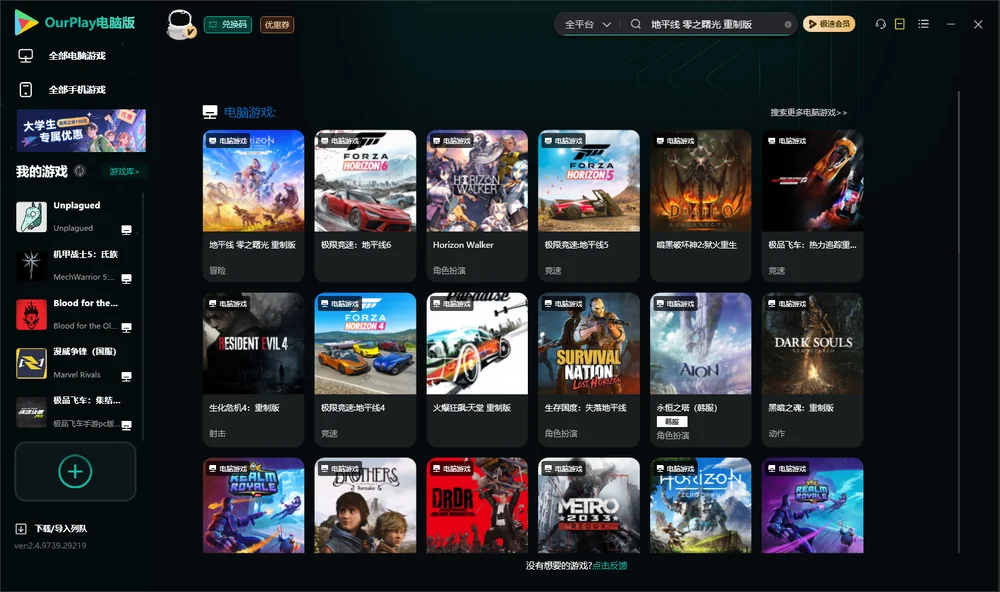This screenshot has height=592, width=1000.
Task: Click the 兑换码 redeem code button
Action: coord(228,25)
